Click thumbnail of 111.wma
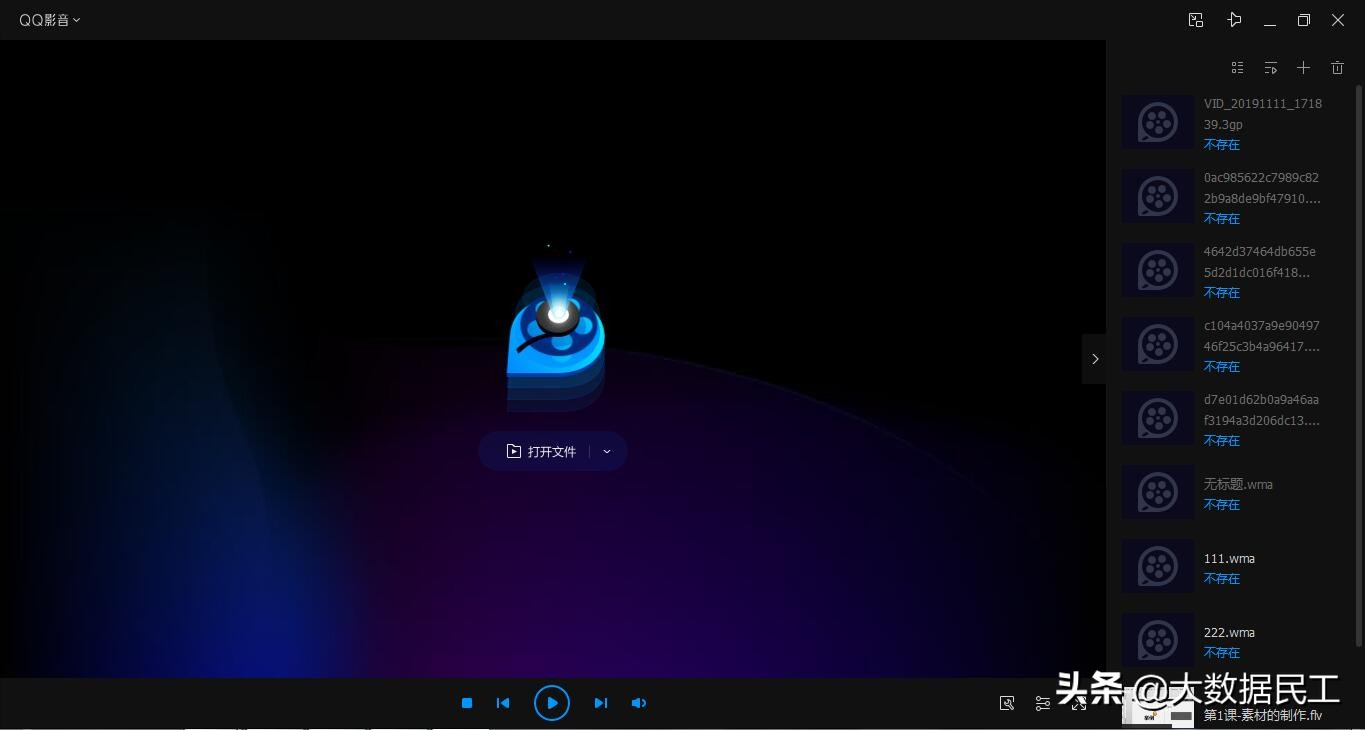 point(1158,566)
